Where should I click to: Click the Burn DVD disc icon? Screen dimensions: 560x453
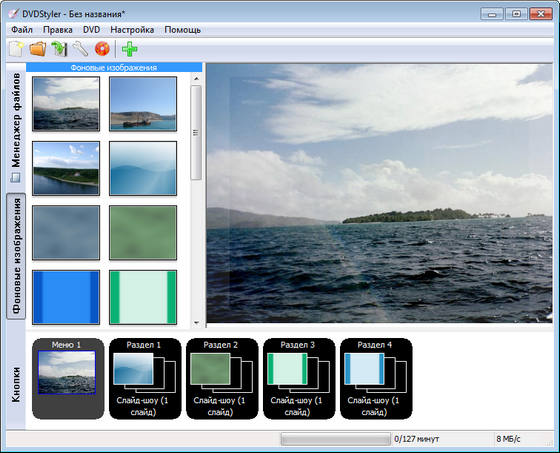click(102, 49)
